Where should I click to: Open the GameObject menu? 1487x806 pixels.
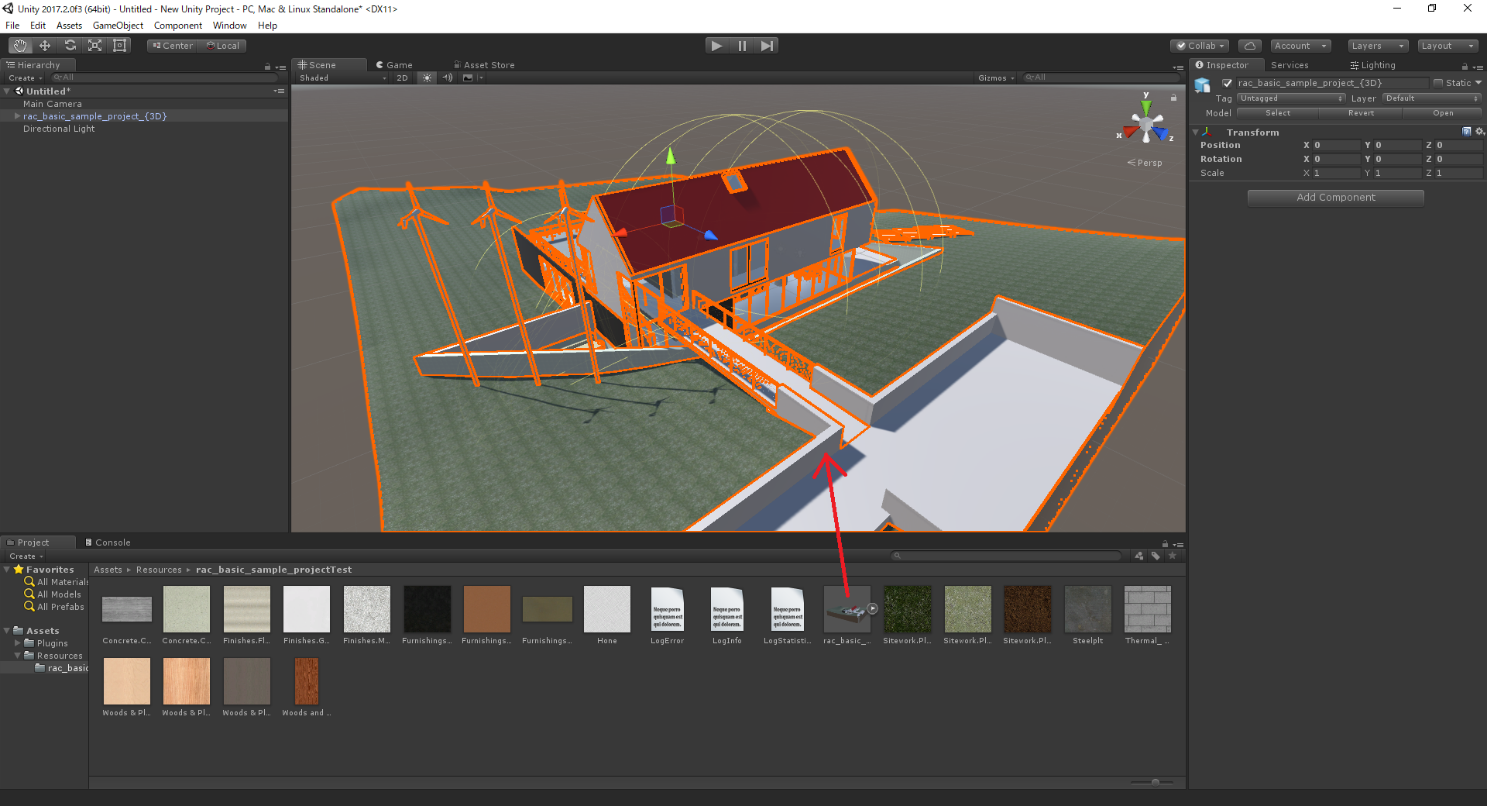[x=117, y=25]
